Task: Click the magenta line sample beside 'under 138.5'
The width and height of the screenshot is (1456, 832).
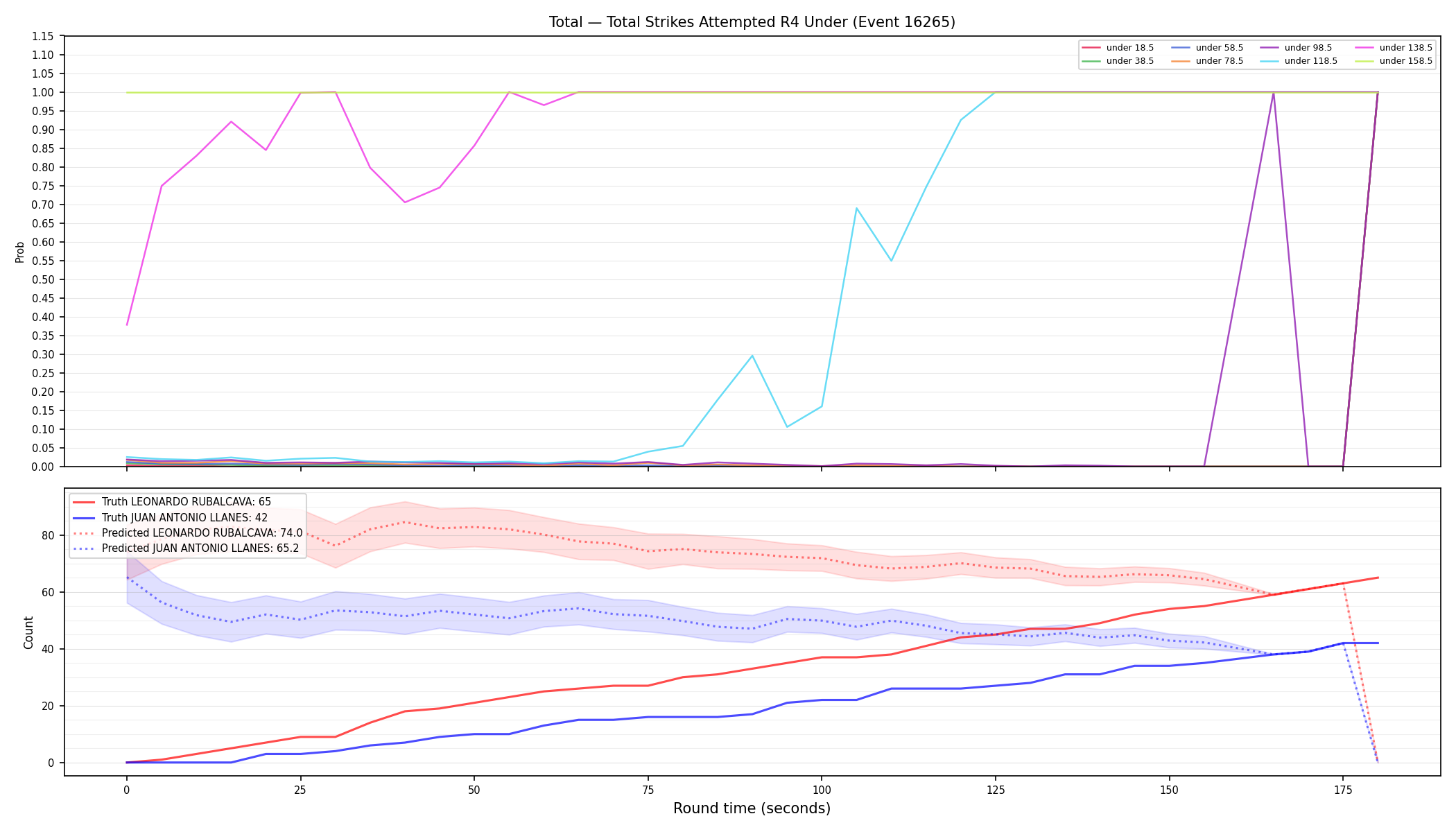Action: coord(1364,48)
